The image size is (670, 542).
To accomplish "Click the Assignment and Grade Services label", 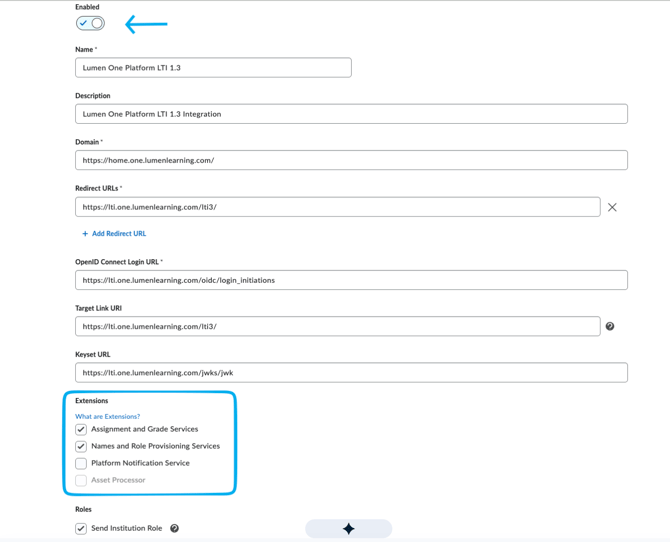I will tap(145, 429).
